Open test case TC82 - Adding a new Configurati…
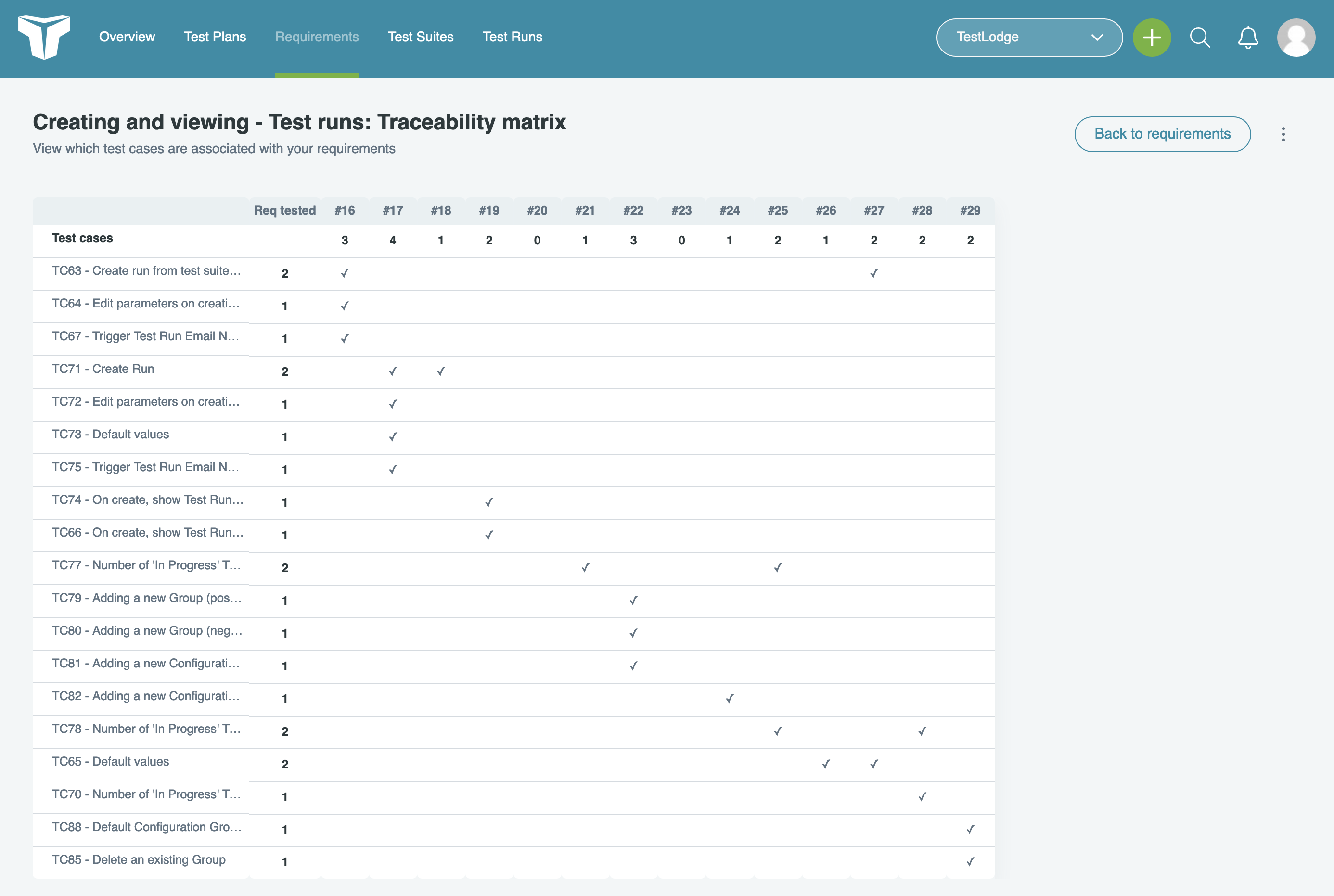The width and height of the screenshot is (1334, 896). click(146, 697)
